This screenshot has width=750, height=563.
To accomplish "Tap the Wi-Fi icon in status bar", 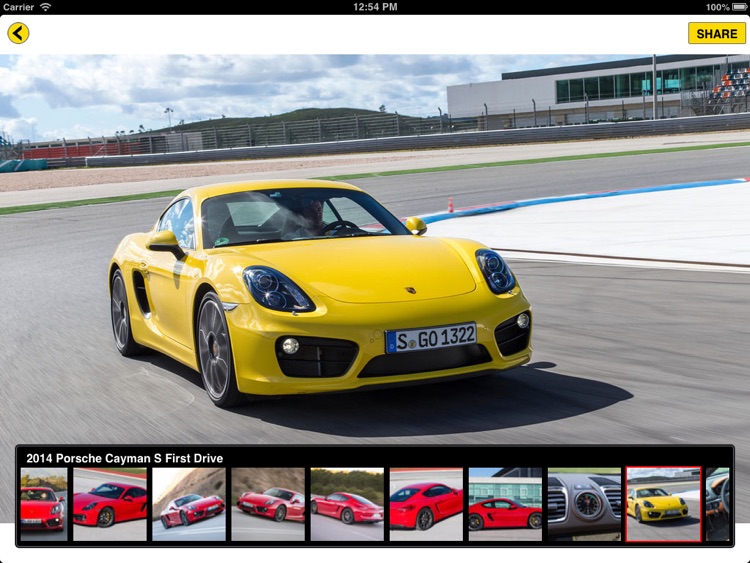I will 45,7.
